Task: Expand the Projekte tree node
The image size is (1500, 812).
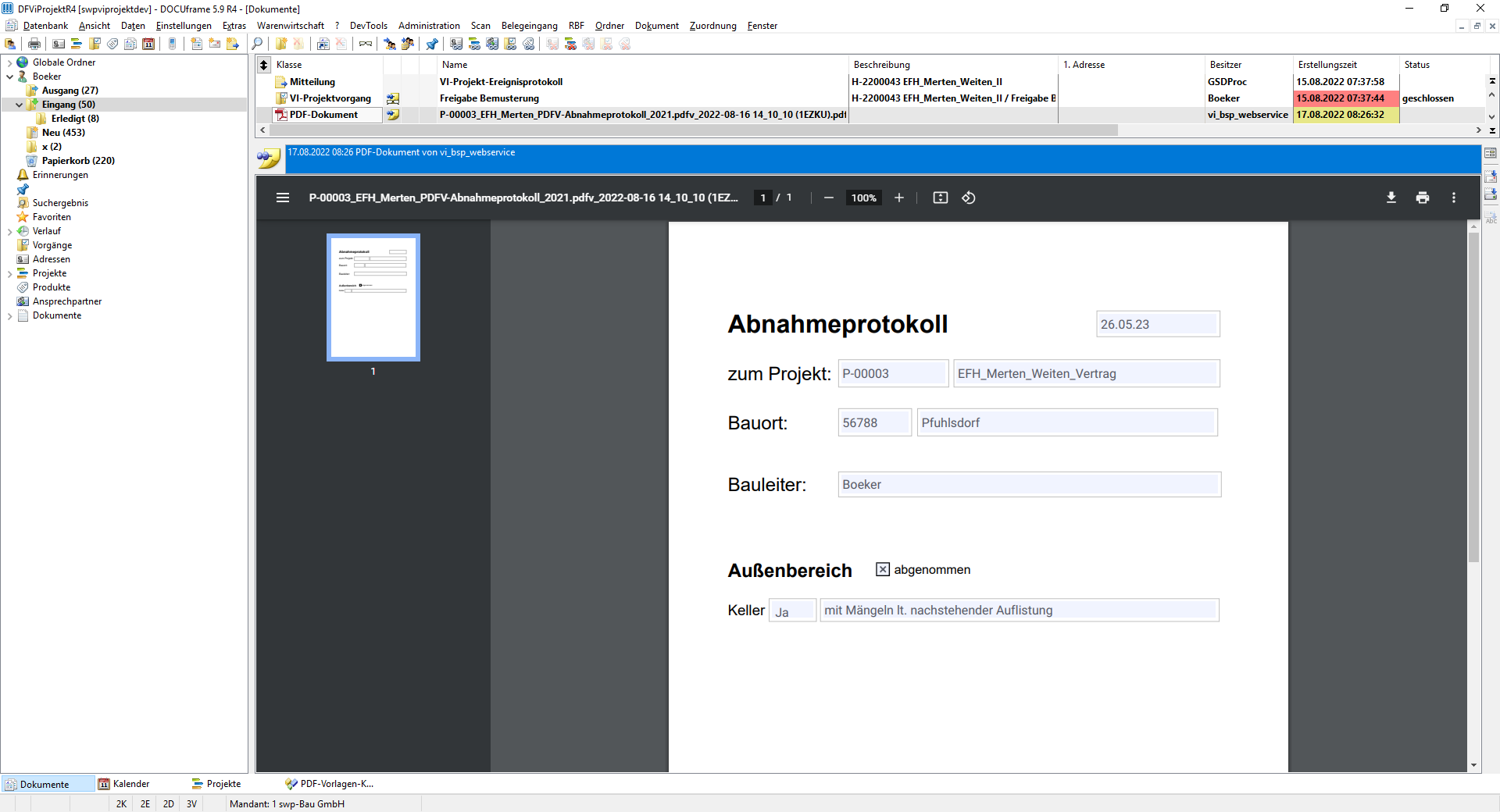Action: (x=9, y=273)
